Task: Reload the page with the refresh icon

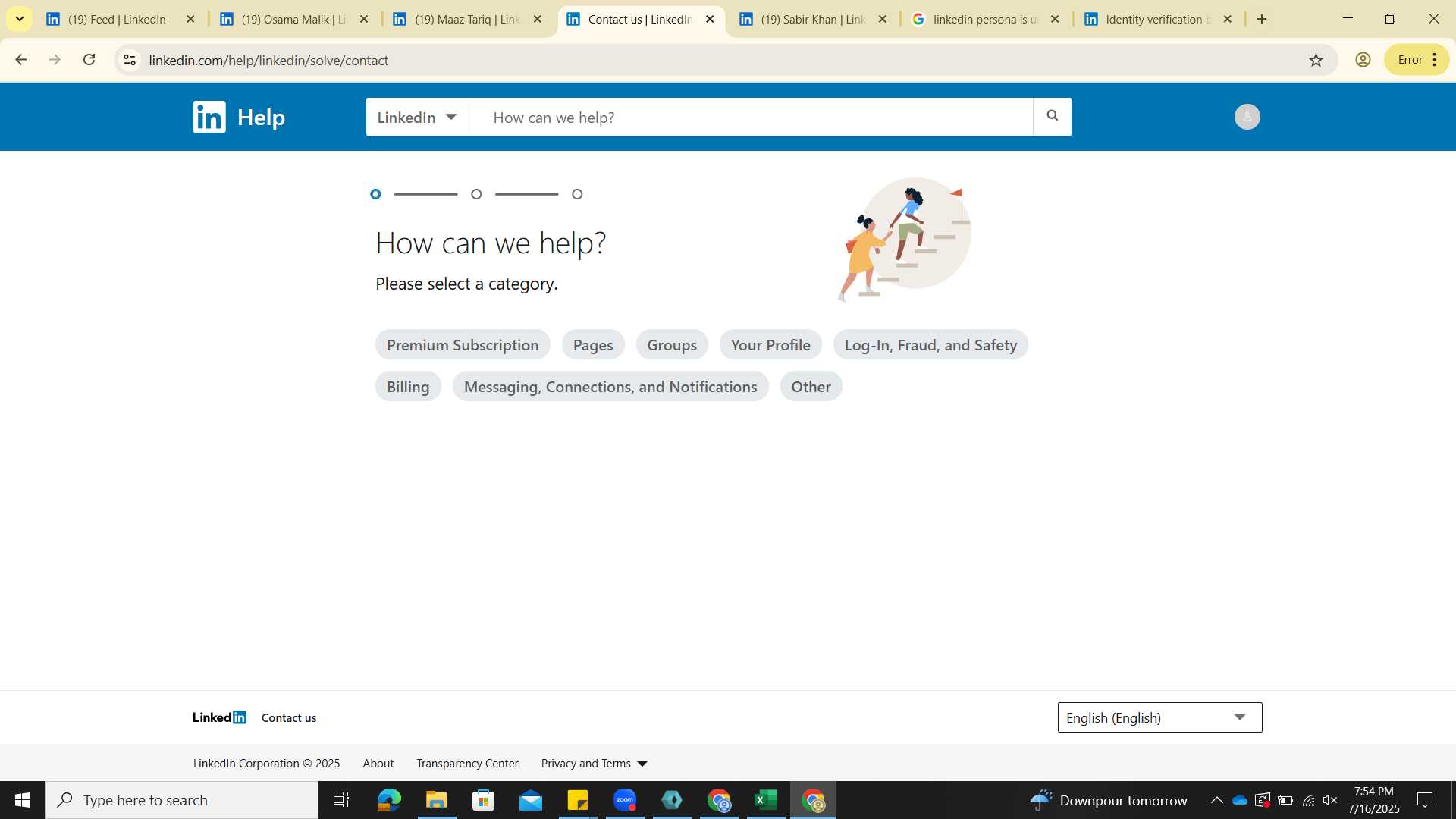Action: [89, 60]
